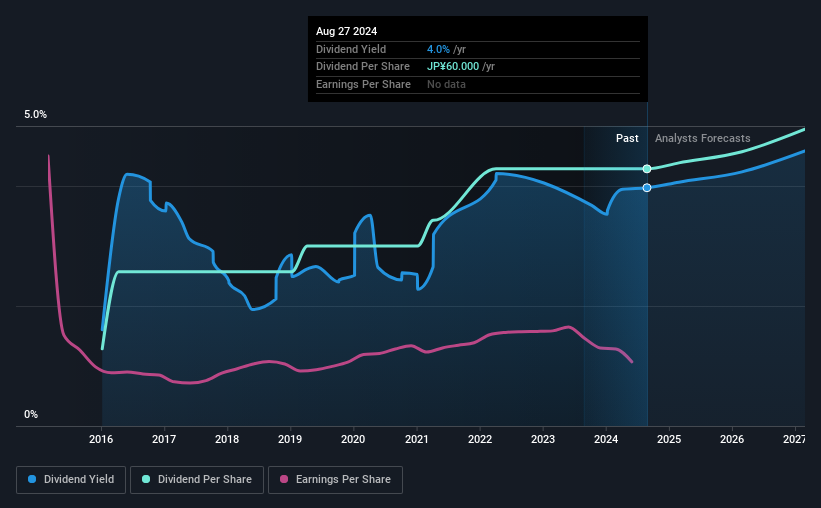Click the teal data point marker on Dividend Per Share line

click(647, 169)
